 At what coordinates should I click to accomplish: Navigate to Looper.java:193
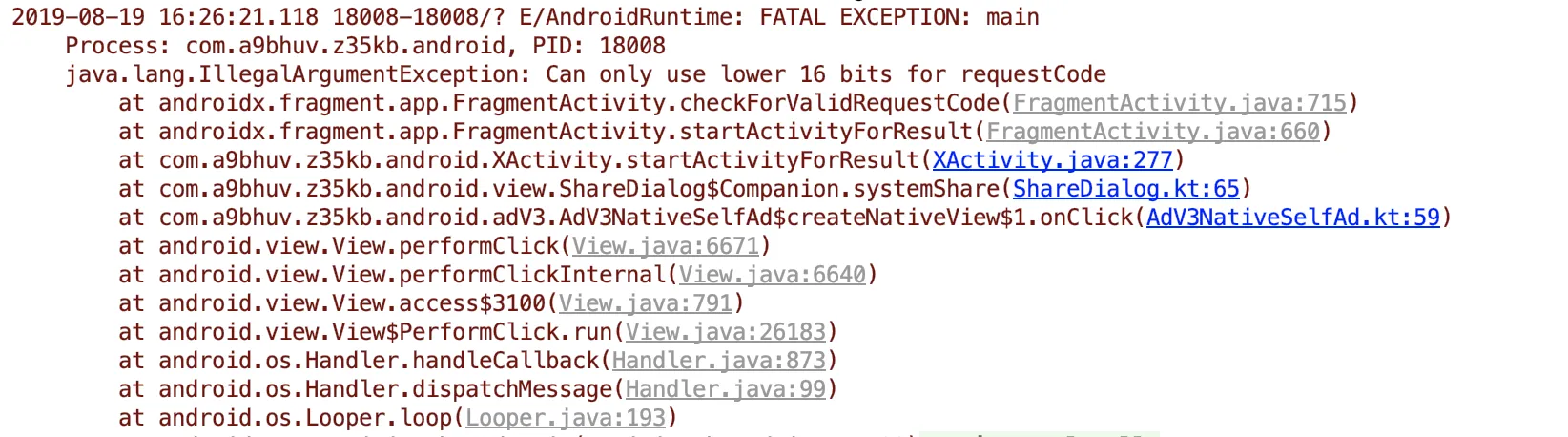565,418
